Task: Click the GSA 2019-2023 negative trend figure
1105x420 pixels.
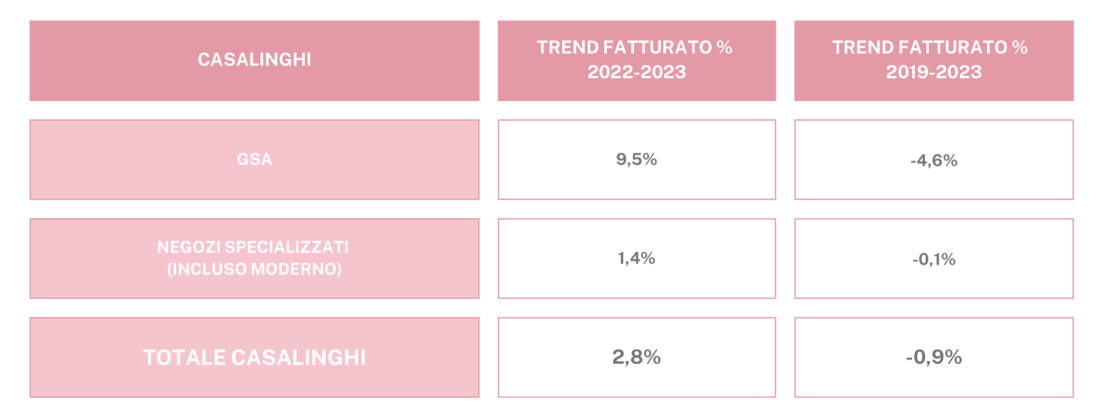Action: click(x=934, y=161)
